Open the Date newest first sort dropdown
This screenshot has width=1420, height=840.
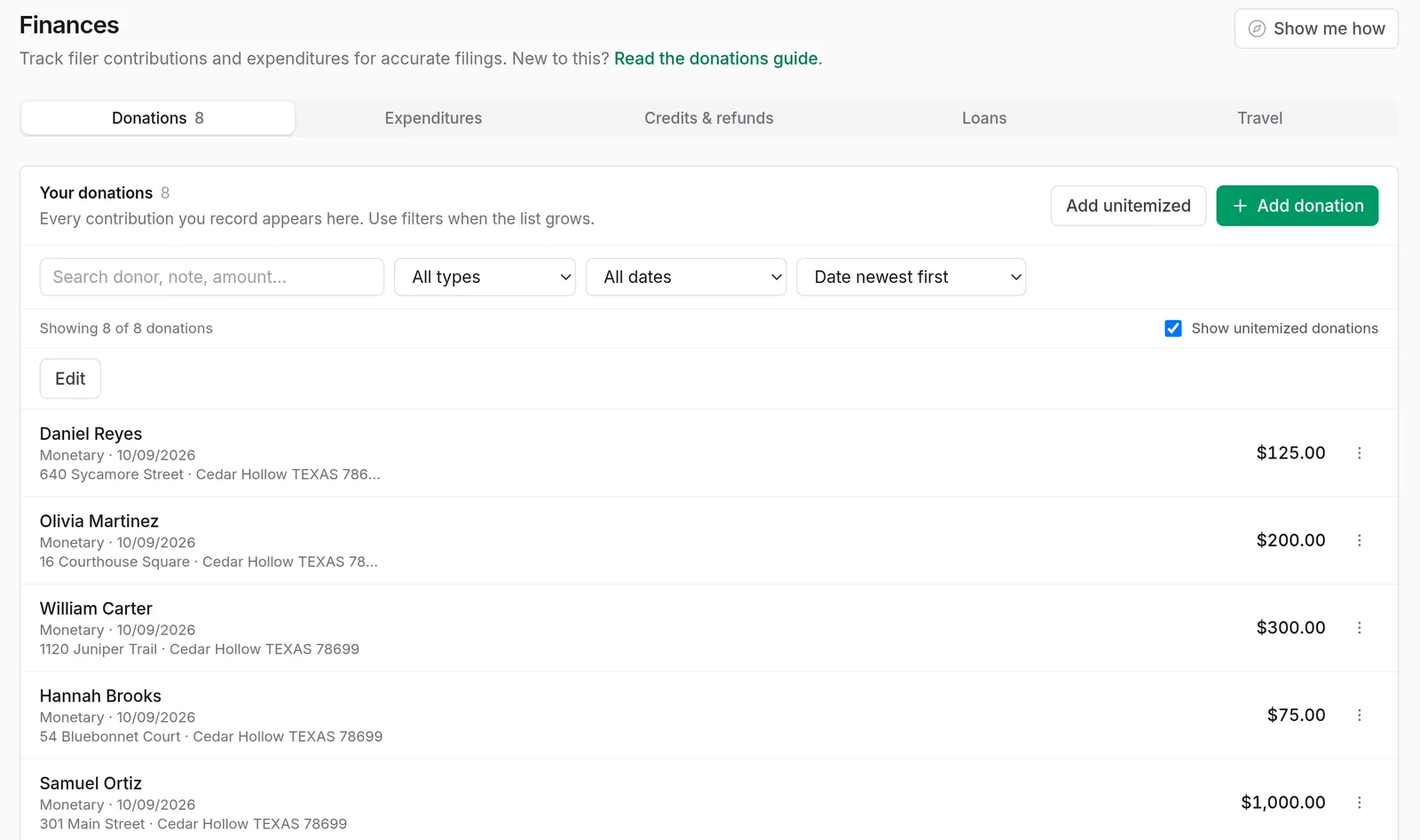coord(911,277)
